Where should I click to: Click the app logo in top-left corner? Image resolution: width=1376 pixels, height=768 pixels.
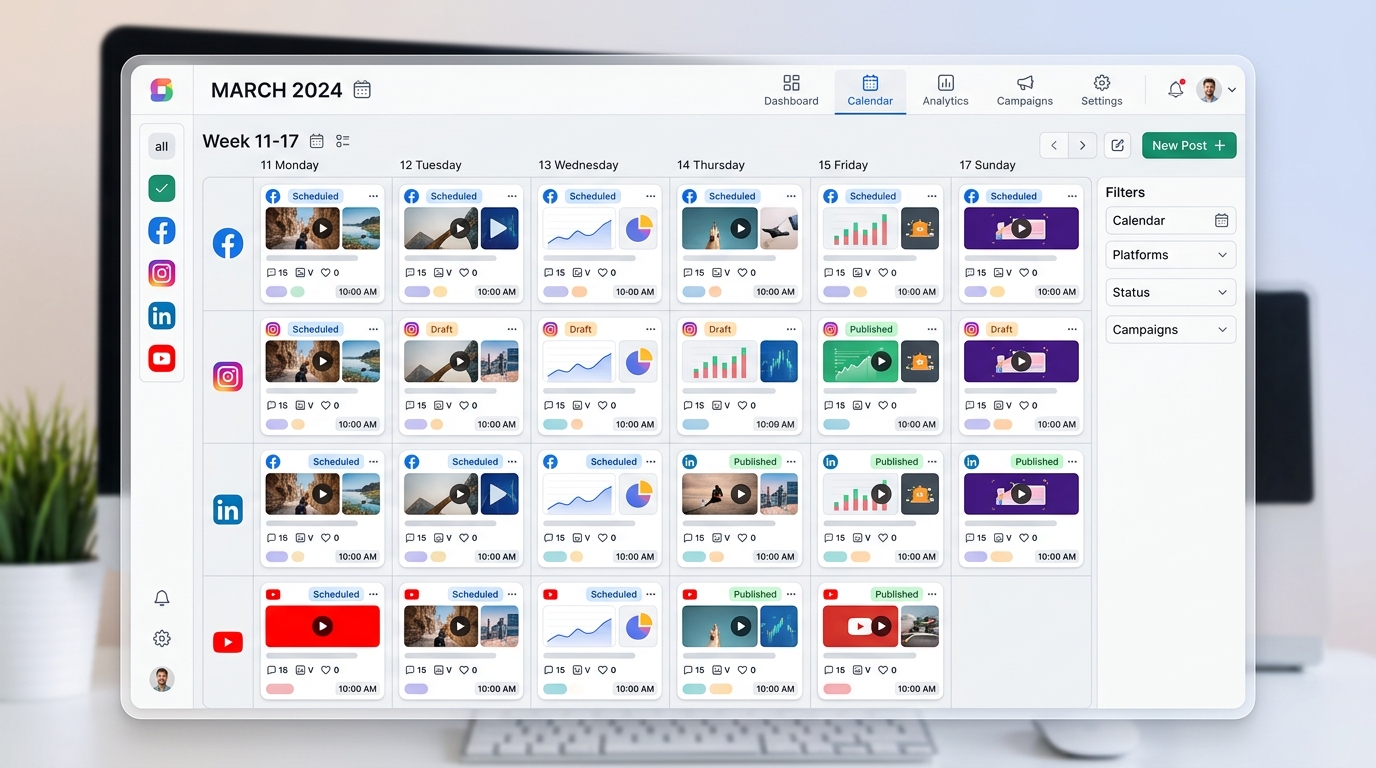162,90
